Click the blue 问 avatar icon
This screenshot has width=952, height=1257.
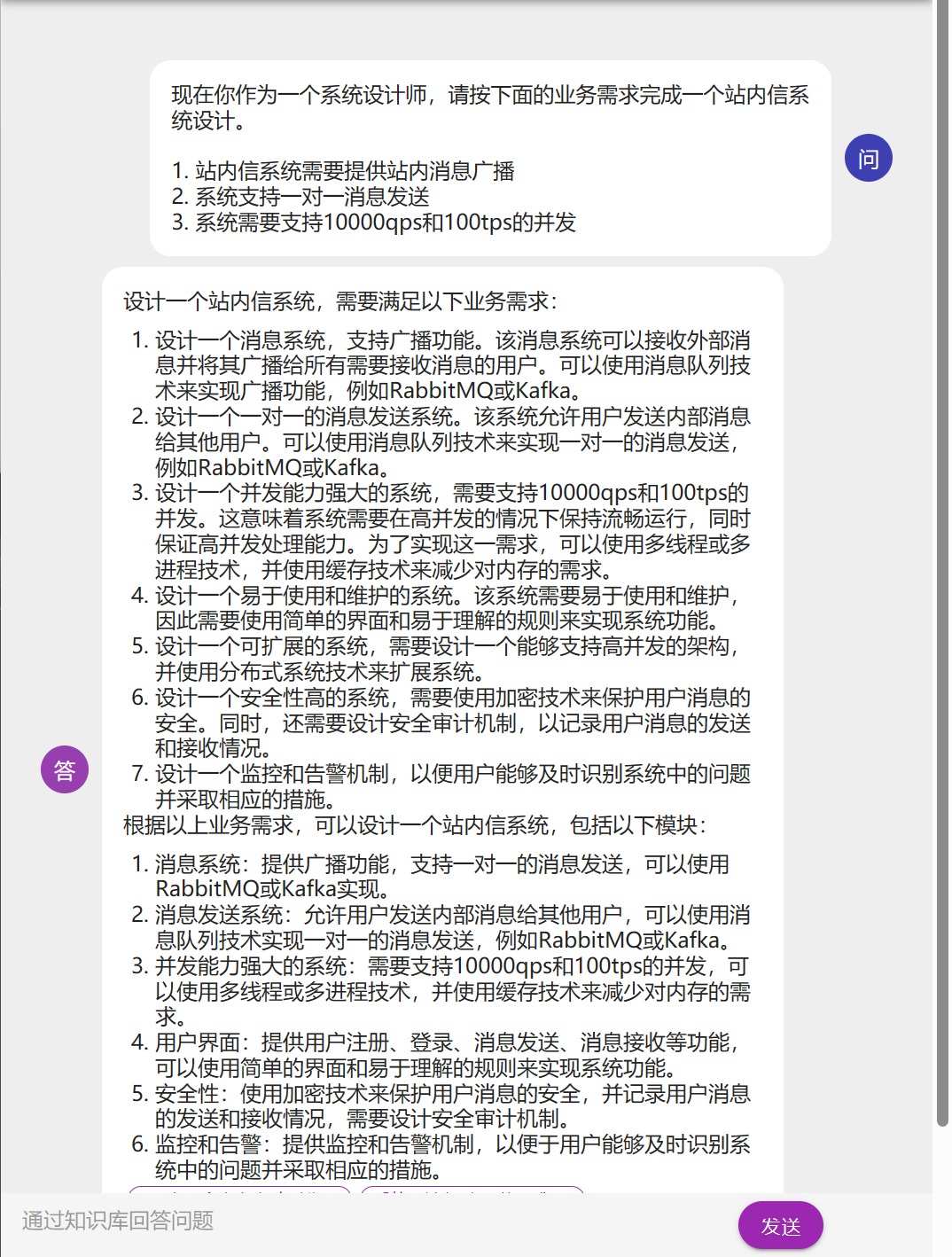868,159
